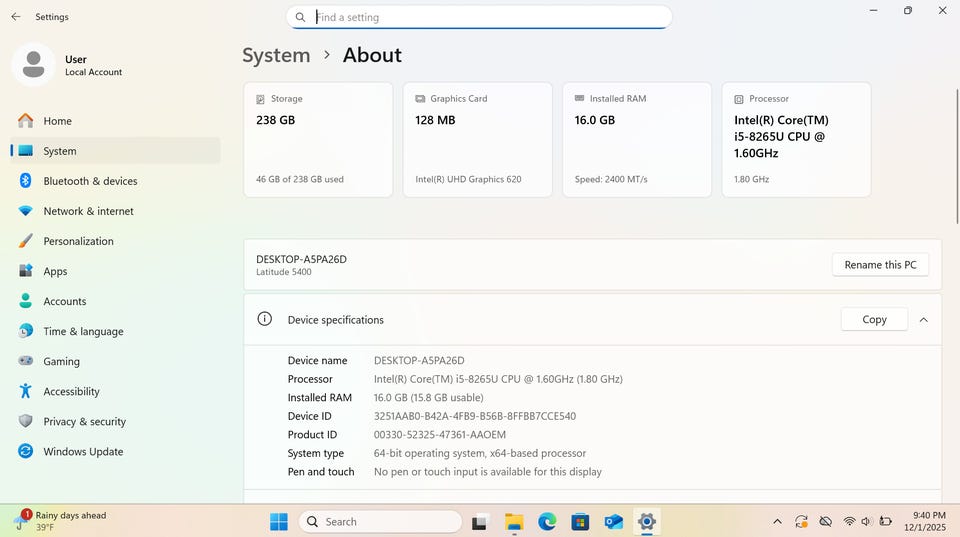Click System in the breadcrumb
Screen dimensions: 960x537
pos(276,55)
